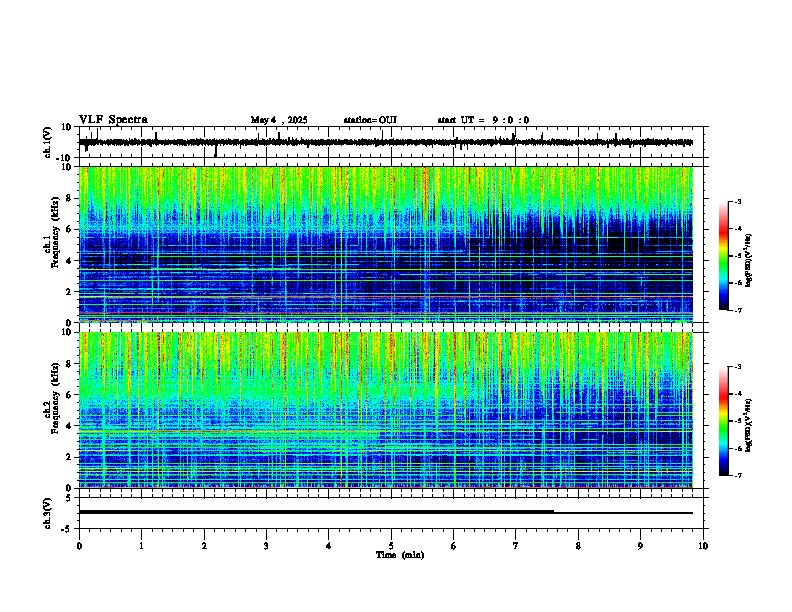The height and width of the screenshot is (612, 792).
Task: Click the "-7" tick on ch.1 color bar
Action: click(x=738, y=310)
